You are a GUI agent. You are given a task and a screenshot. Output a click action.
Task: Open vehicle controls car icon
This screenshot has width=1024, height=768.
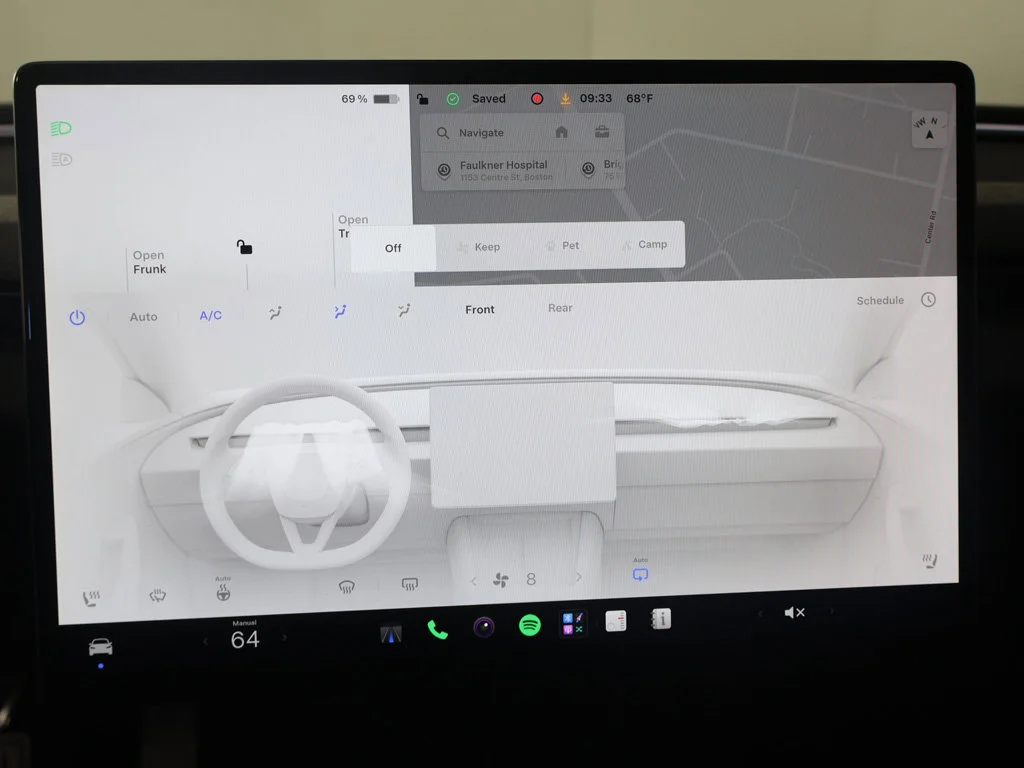(101, 647)
